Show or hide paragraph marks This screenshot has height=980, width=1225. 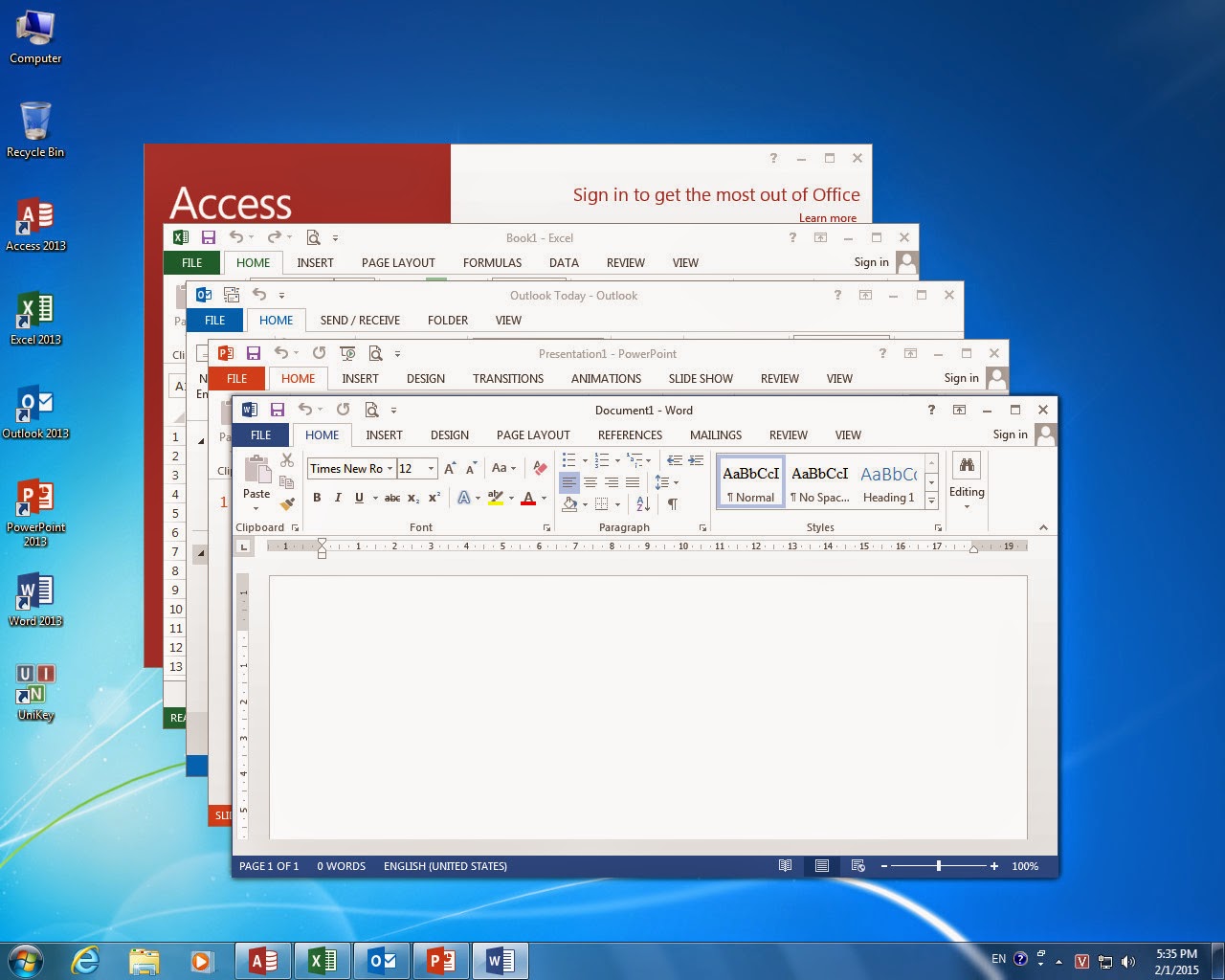tap(673, 503)
